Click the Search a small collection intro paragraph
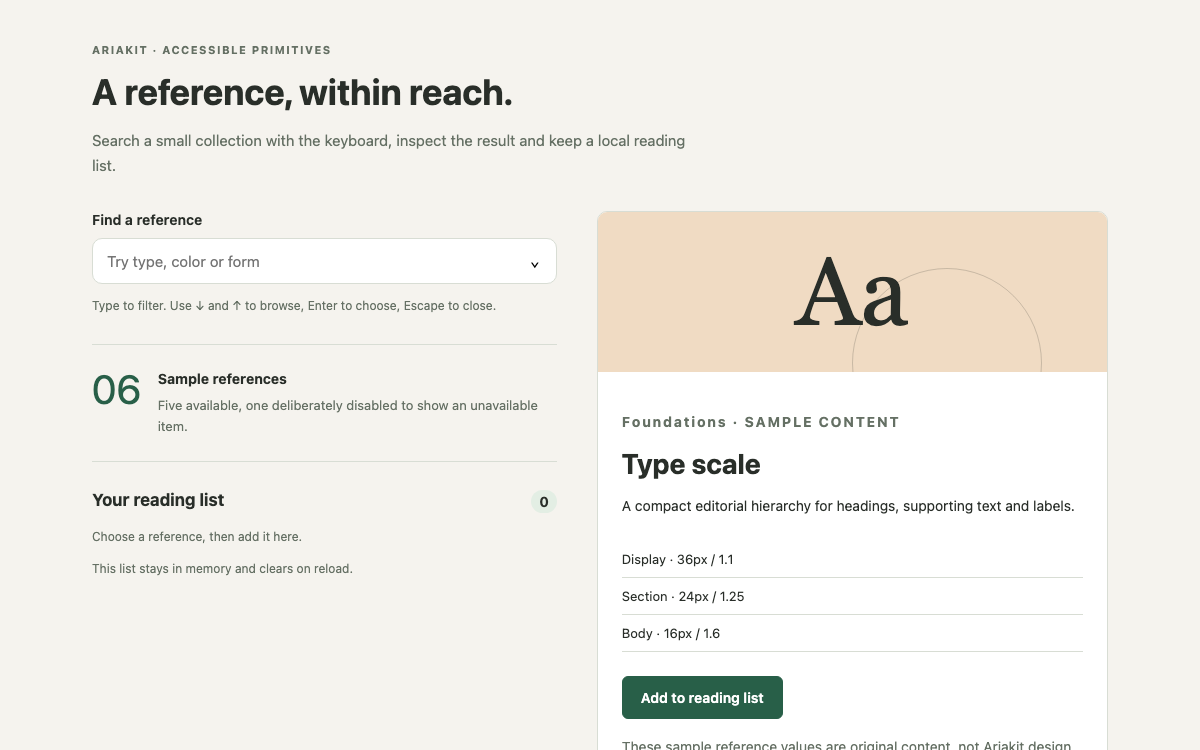 [x=389, y=153]
